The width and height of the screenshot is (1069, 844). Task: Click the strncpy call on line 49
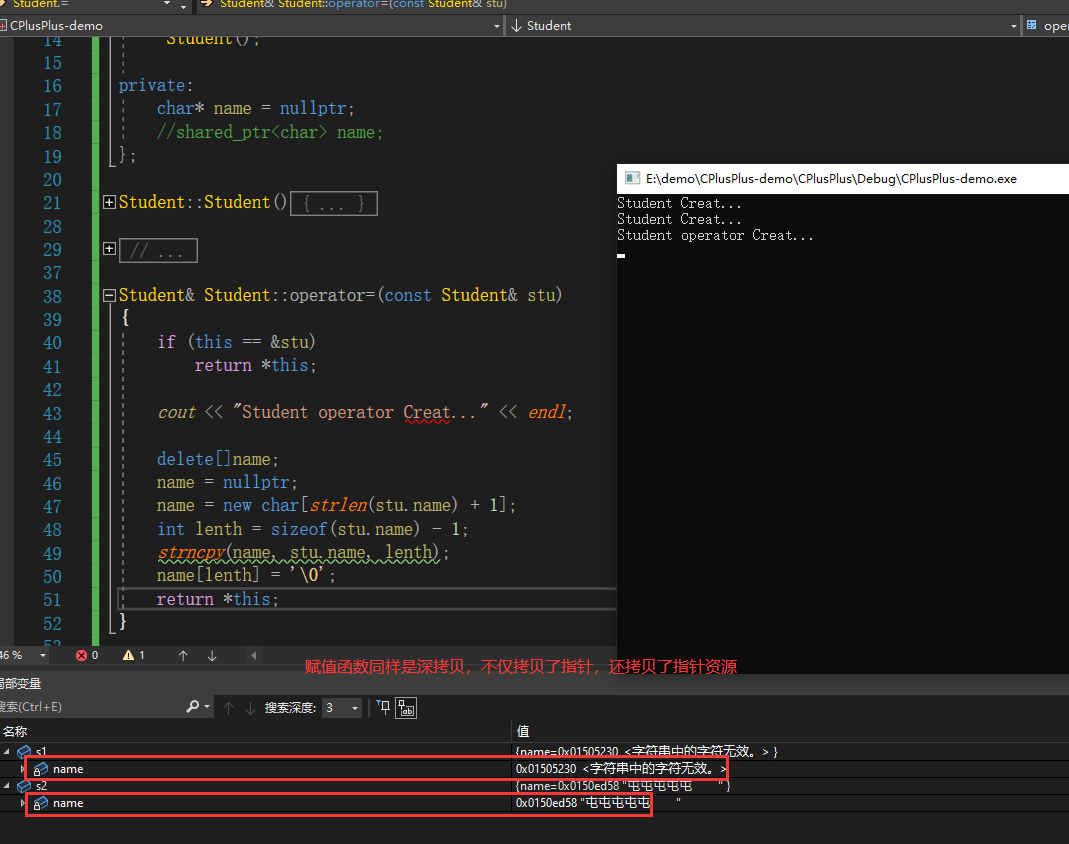[x=303, y=552]
